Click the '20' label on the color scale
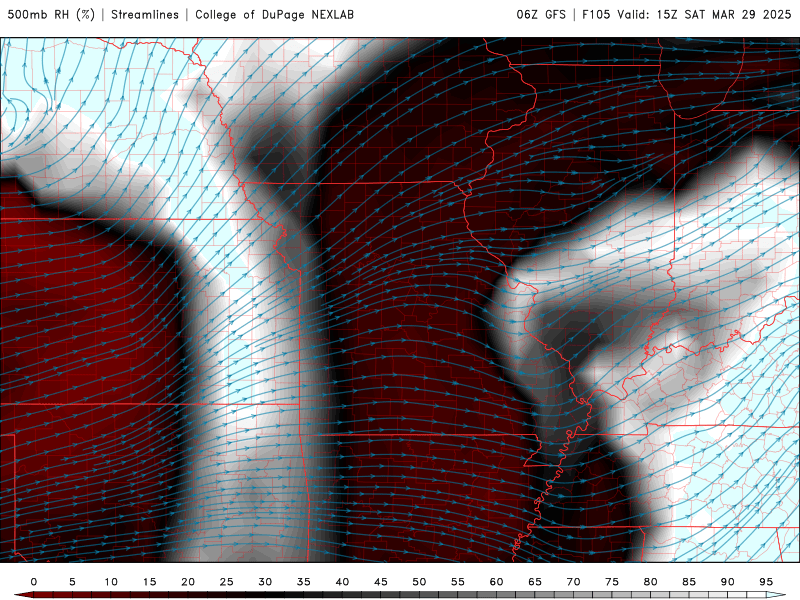Image resolution: width=800 pixels, height=600 pixels. [x=188, y=582]
